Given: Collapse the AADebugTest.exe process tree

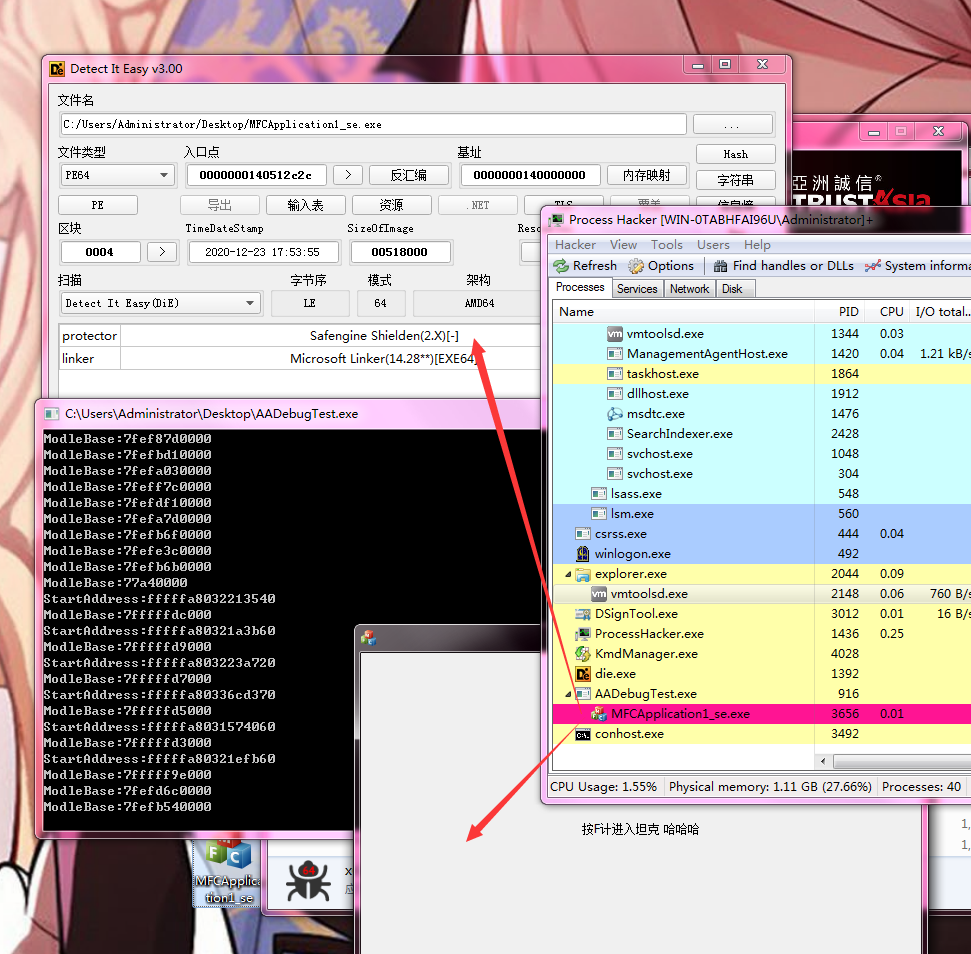Looking at the screenshot, I should [568, 695].
